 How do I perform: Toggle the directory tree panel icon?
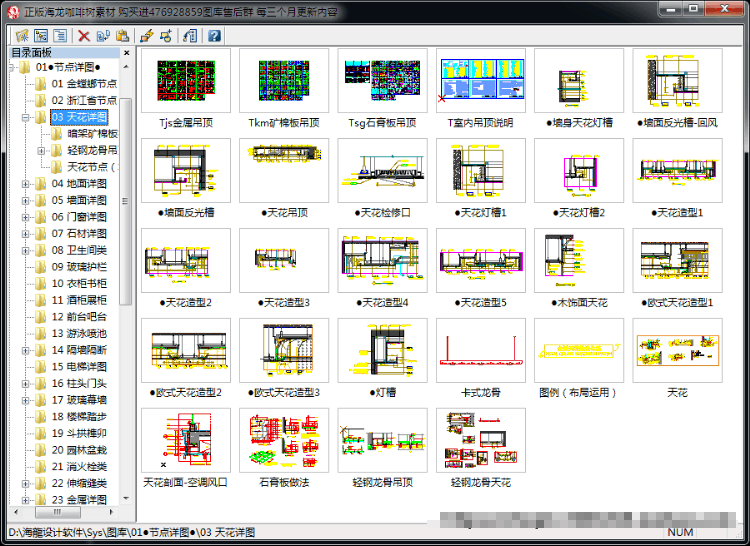pos(41,35)
